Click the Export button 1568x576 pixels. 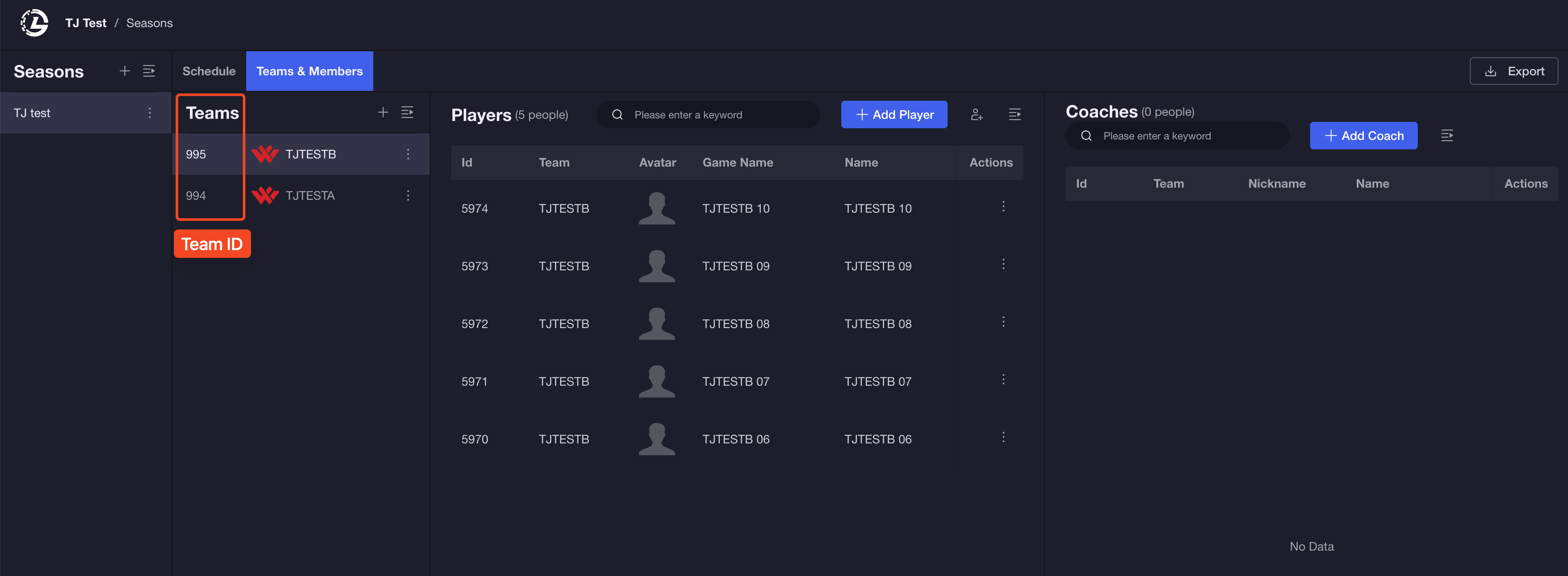coord(1513,71)
